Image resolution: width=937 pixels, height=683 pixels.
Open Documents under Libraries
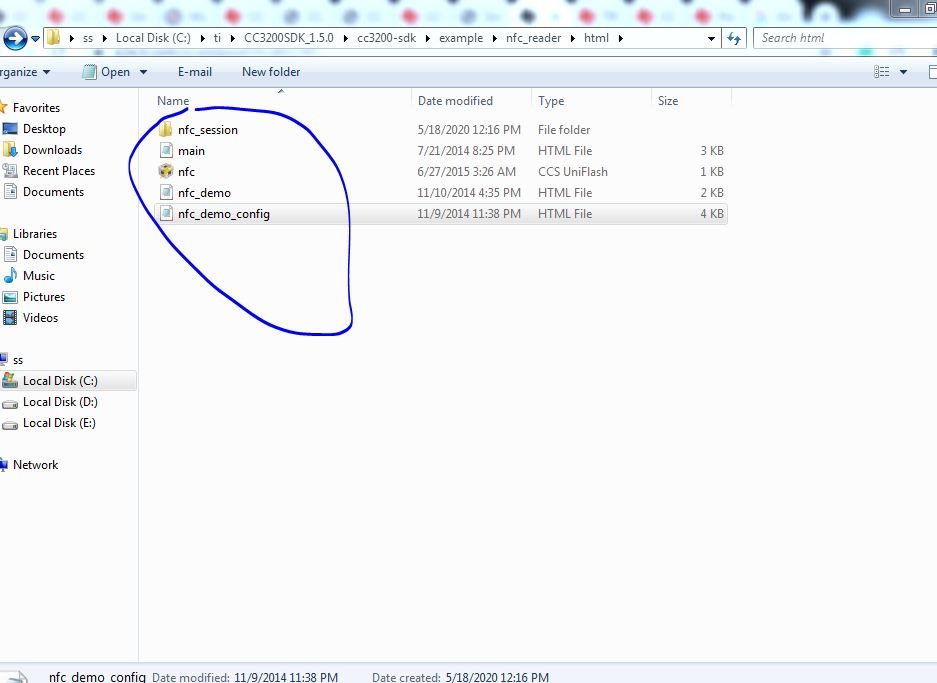pos(53,255)
